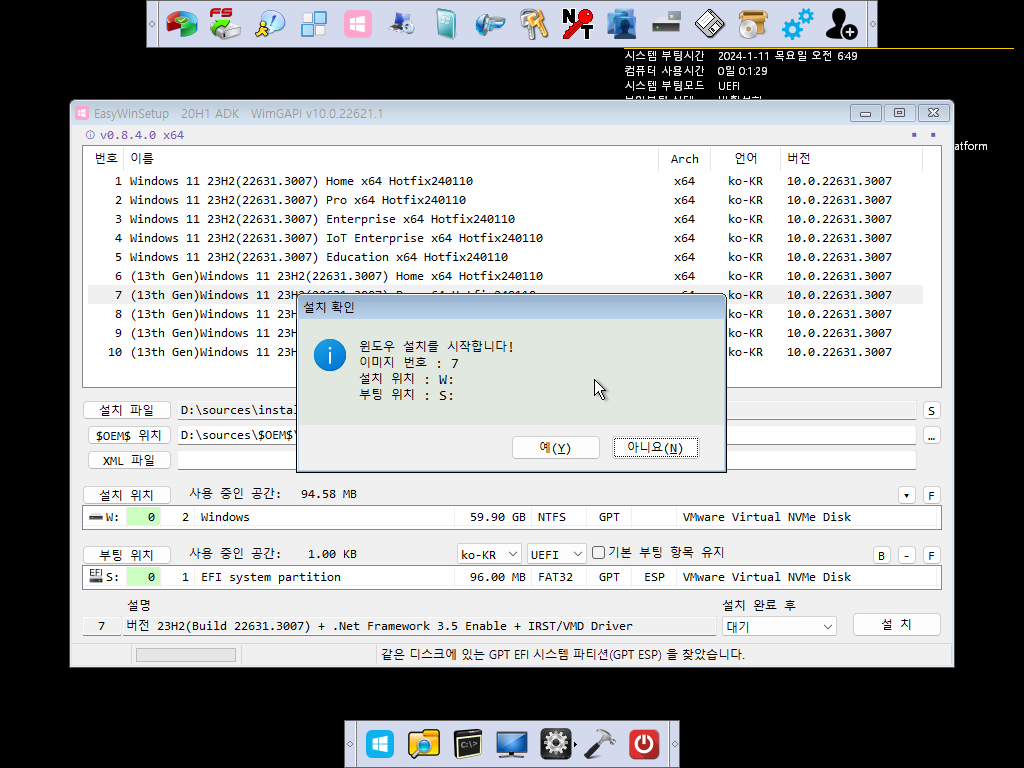
Task: Select row 1 Windows 11 Home x64
Action: (x=505, y=182)
